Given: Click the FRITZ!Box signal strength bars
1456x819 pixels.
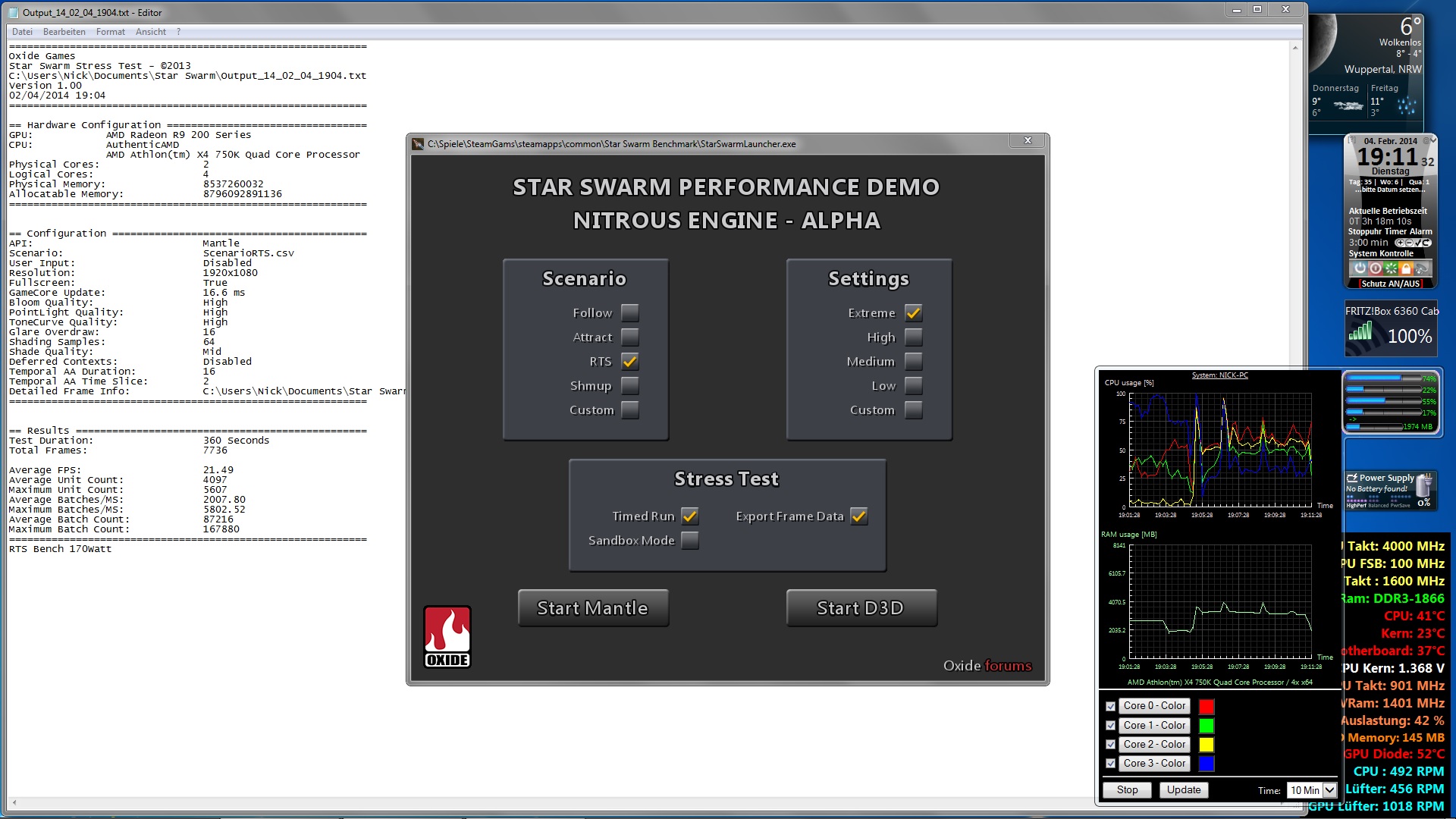Looking at the screenshot, I should [1360, 332].
